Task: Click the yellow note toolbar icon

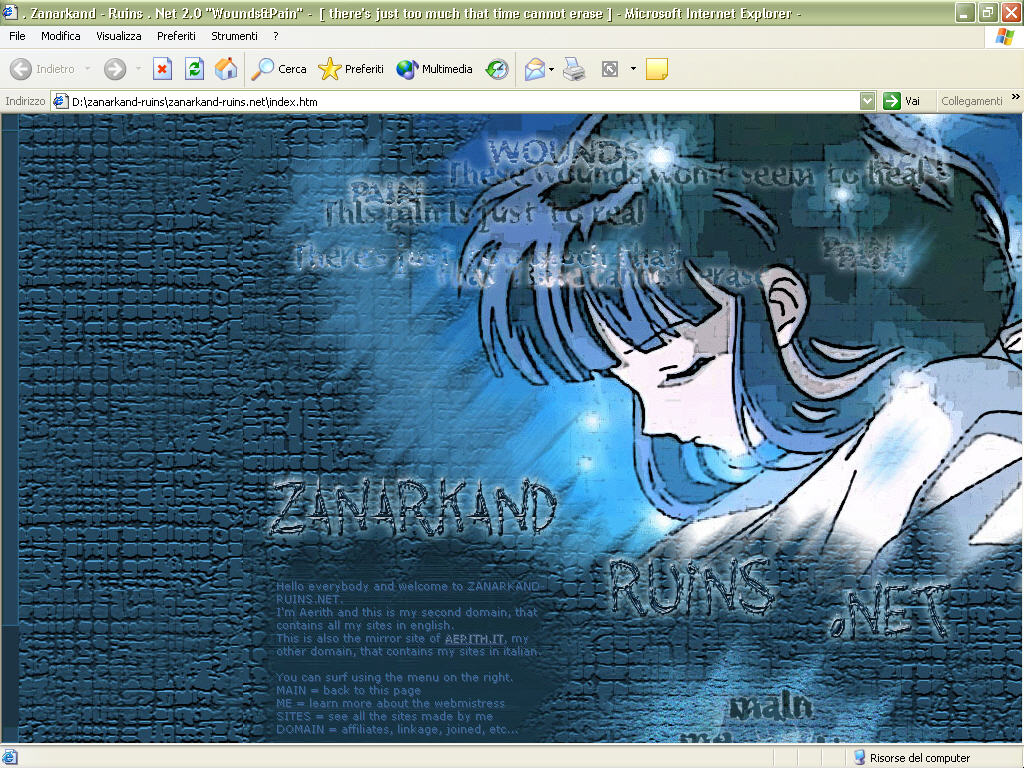Action: coord(656,69)
